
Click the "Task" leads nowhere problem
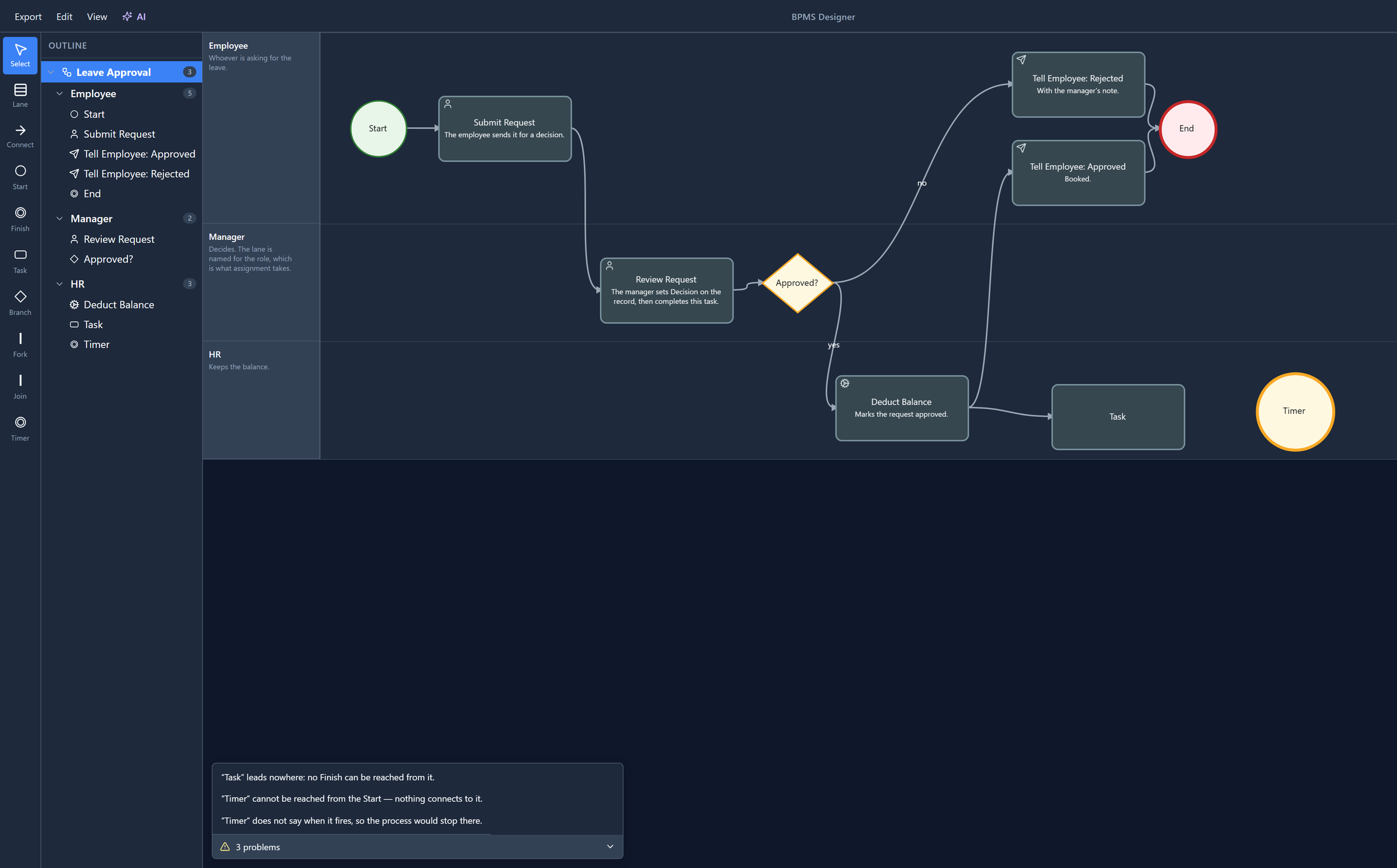tap(328, 777)
